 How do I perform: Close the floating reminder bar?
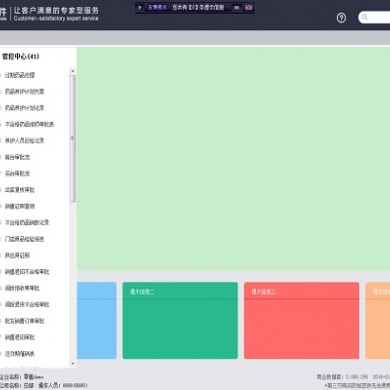click(x=248, y=7)
